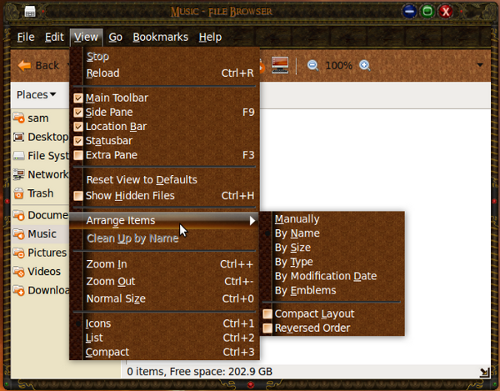This screenshot has width=500, height=391.
Task: Enable Compact Layout checkbox
Action: click(x=267, y=314)
